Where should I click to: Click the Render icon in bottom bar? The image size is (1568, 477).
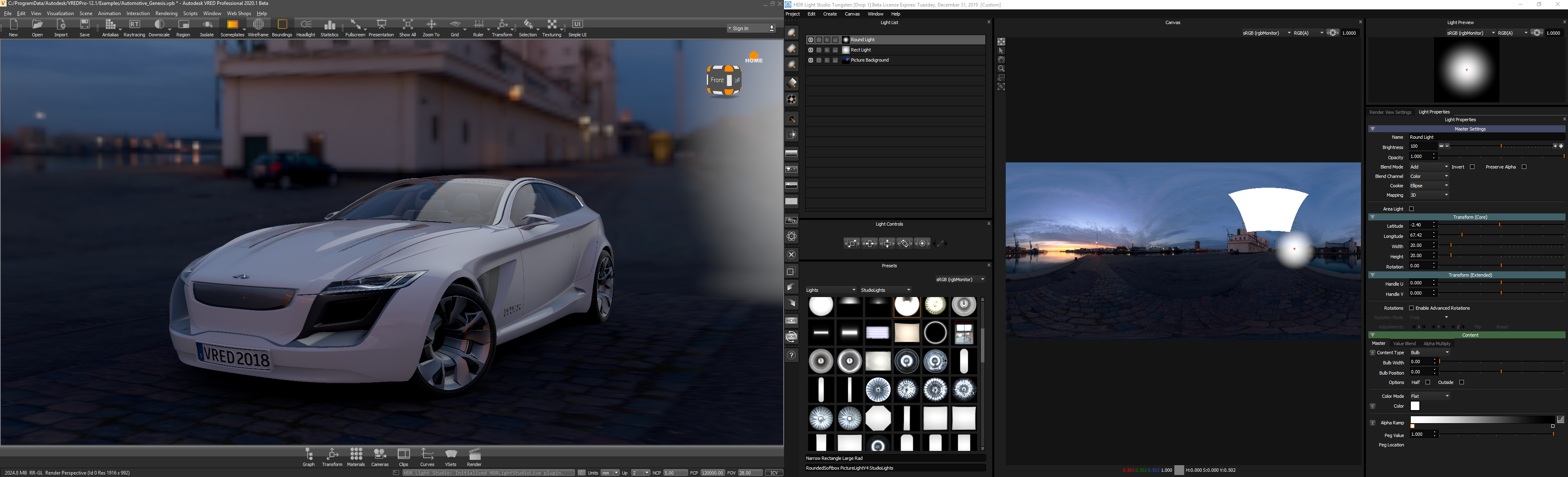[474, 457]
